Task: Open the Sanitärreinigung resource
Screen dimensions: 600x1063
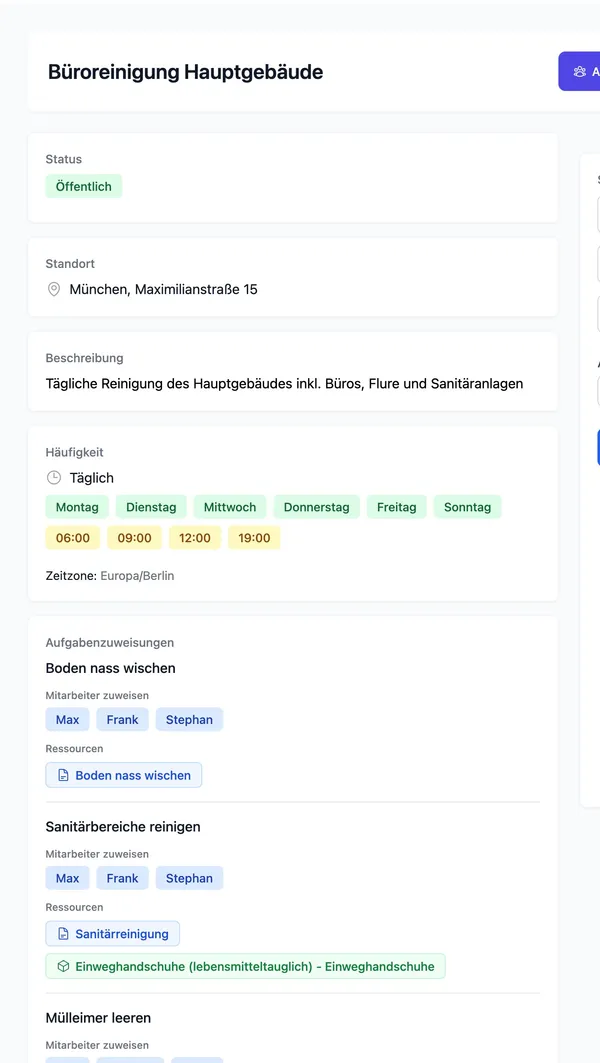Action: pos(113,934)
